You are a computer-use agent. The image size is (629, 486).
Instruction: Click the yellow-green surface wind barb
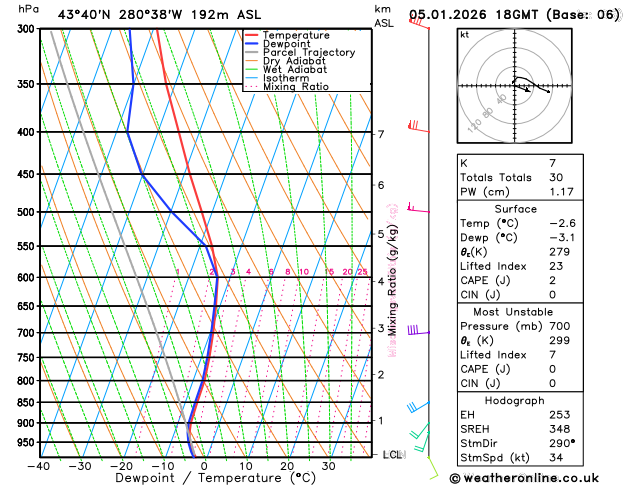click(433, 468)
